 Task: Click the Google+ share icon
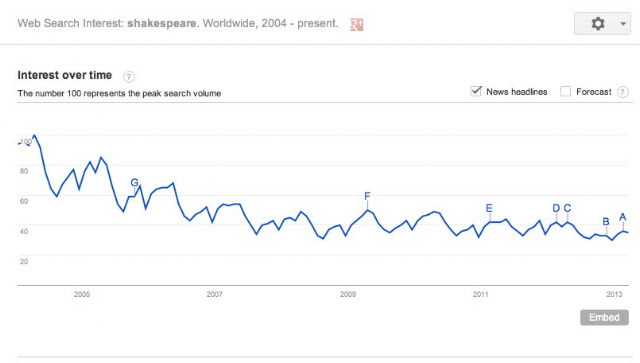click(357, 24)
